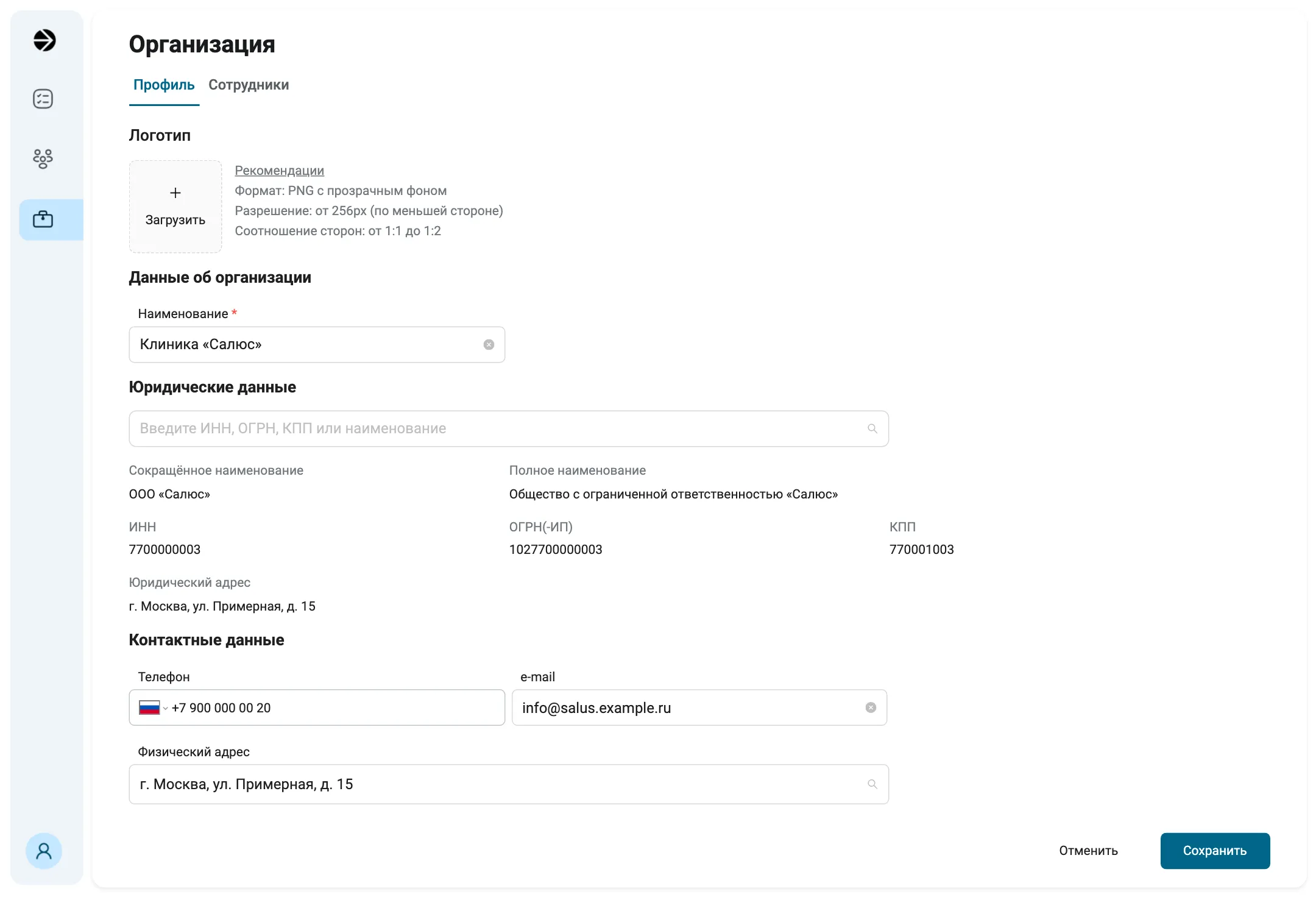Open the Рекомендации link
1316x897 pixels.
coord(279,171)
